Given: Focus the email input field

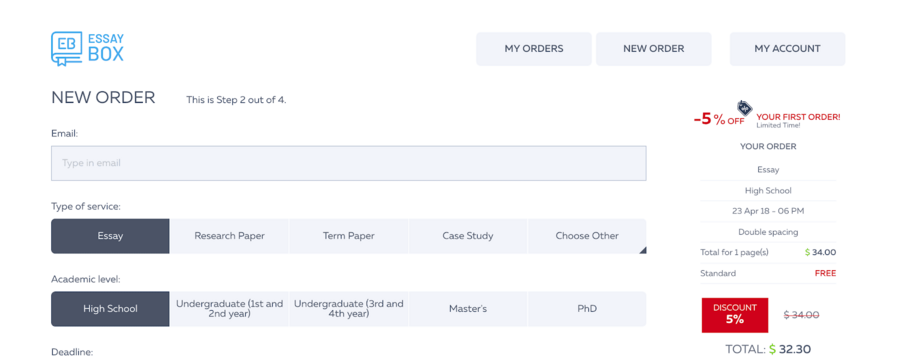Looking at the screenshot, I should pyautogui.click(x=348, y=163).
